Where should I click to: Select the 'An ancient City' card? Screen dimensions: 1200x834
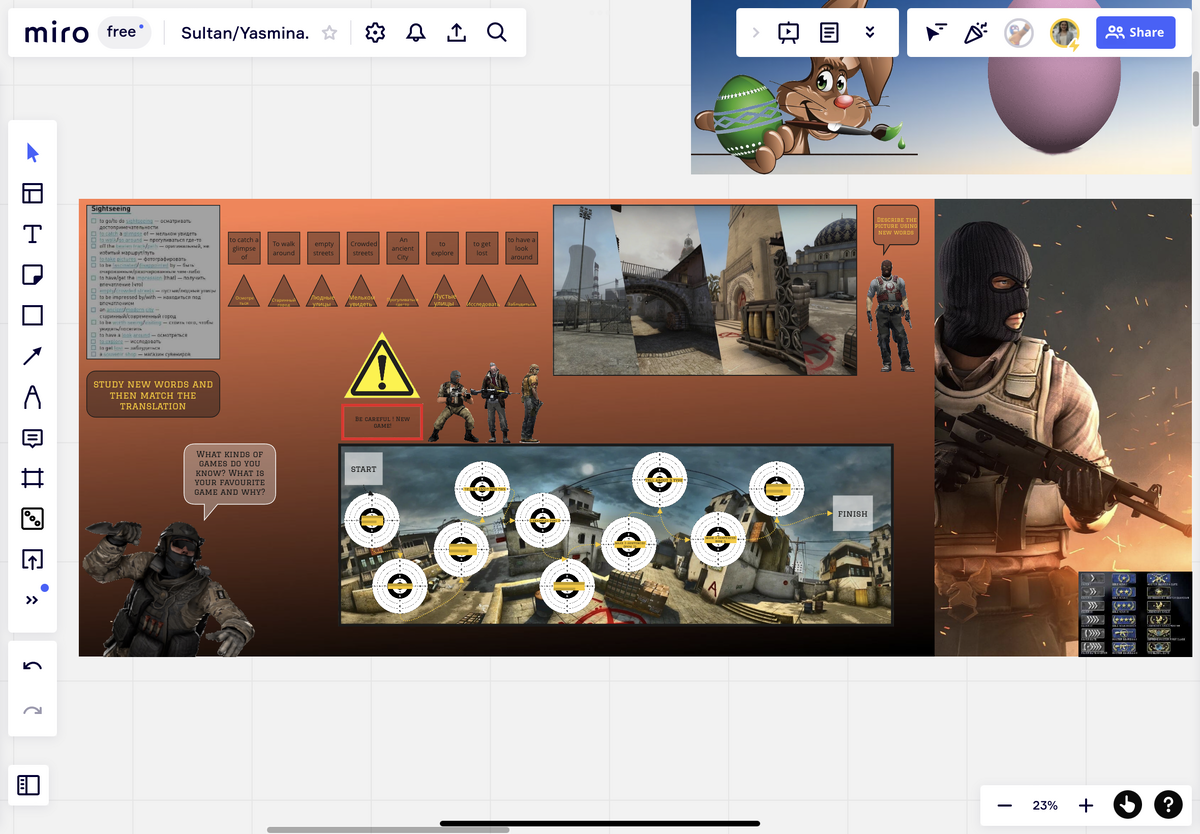click(403, 248)
